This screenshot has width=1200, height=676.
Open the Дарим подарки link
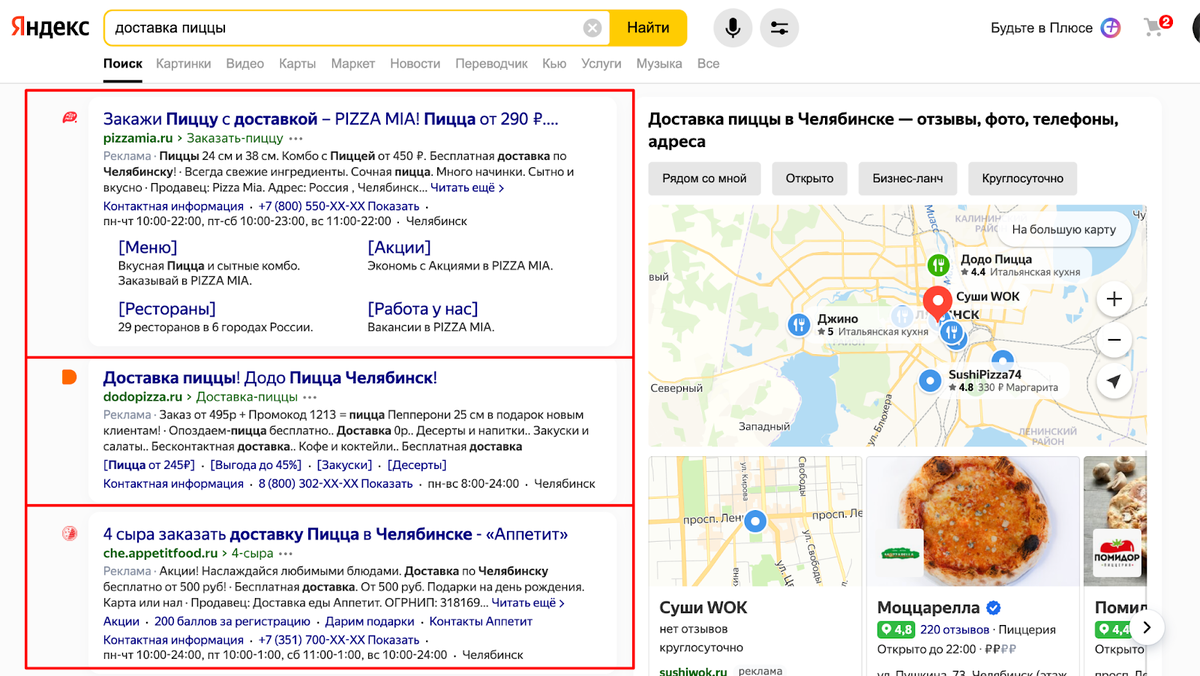pyautogui.click(x=370, y=621)
